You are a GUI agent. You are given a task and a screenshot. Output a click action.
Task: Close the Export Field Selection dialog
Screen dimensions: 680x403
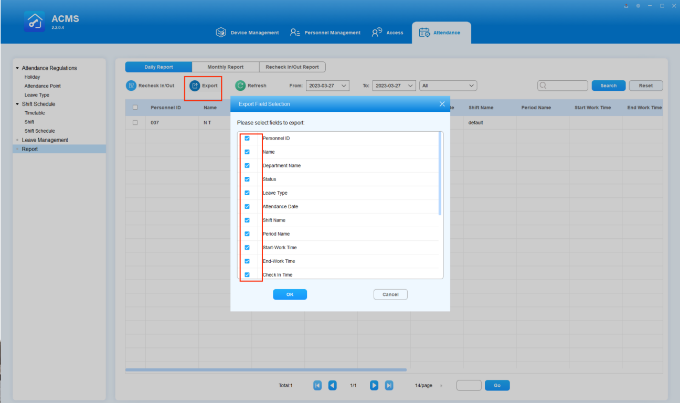coord(442,103)
